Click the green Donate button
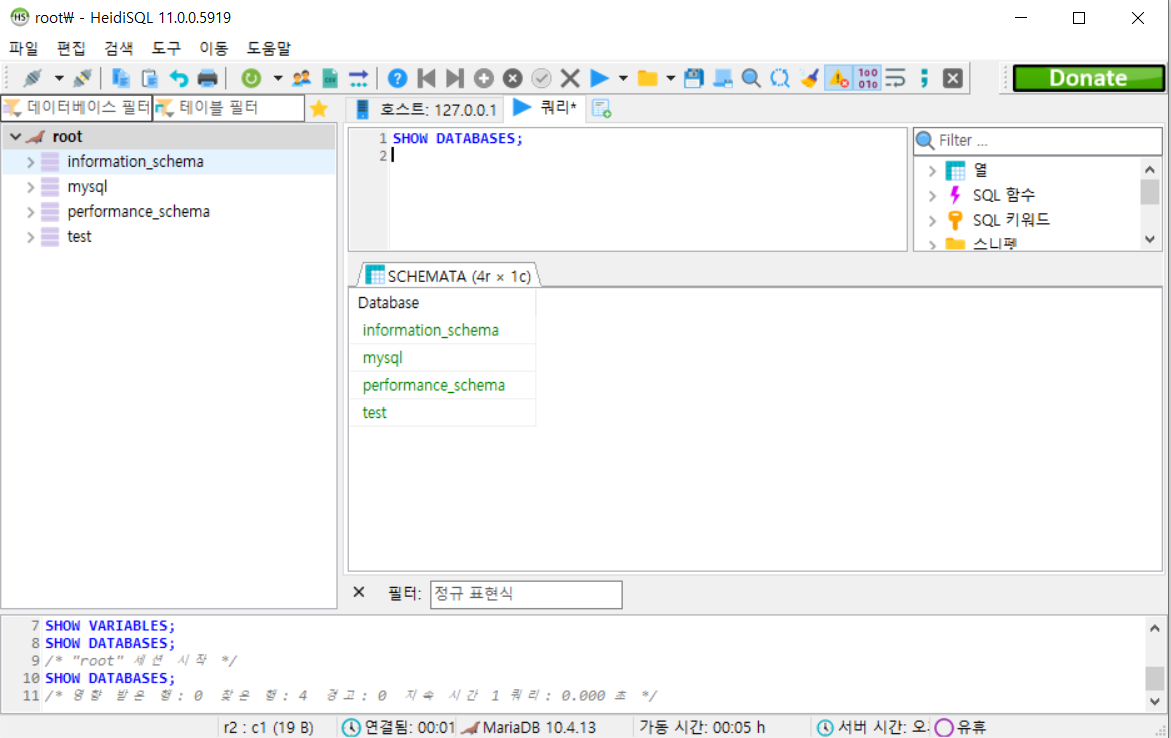1171x738 pixels. click(x=1088, y=78)
